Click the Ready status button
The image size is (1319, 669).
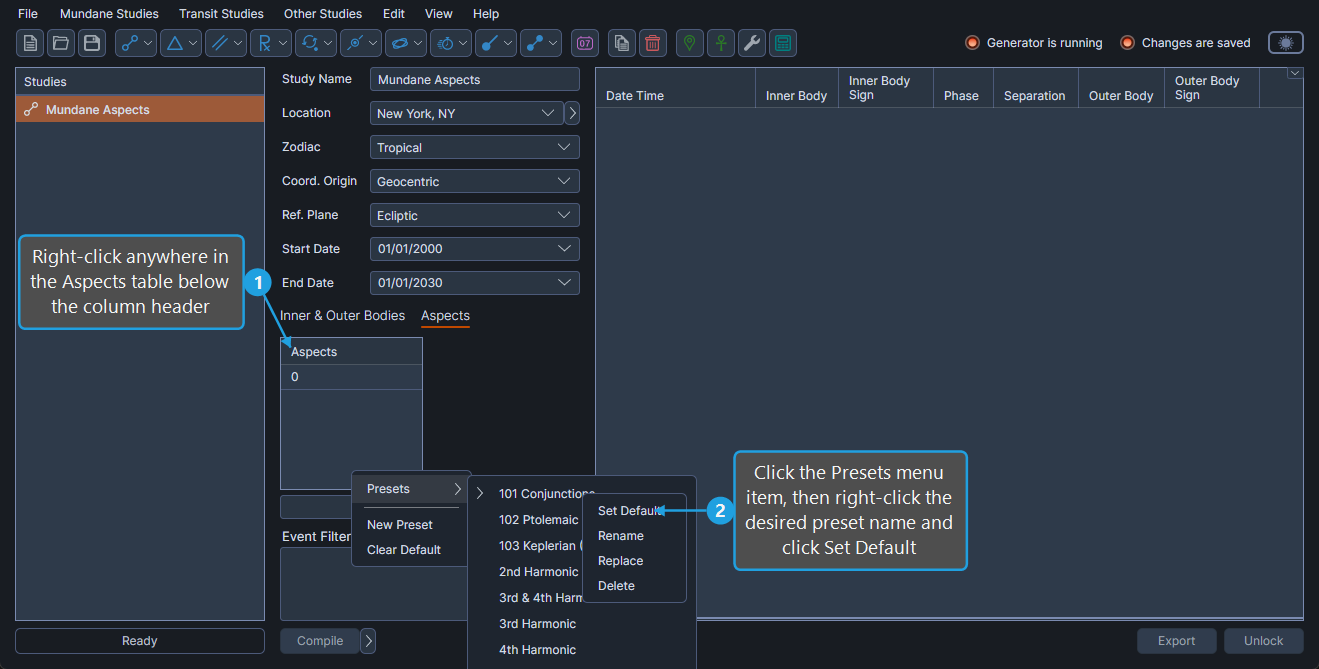tap(140, 641)
